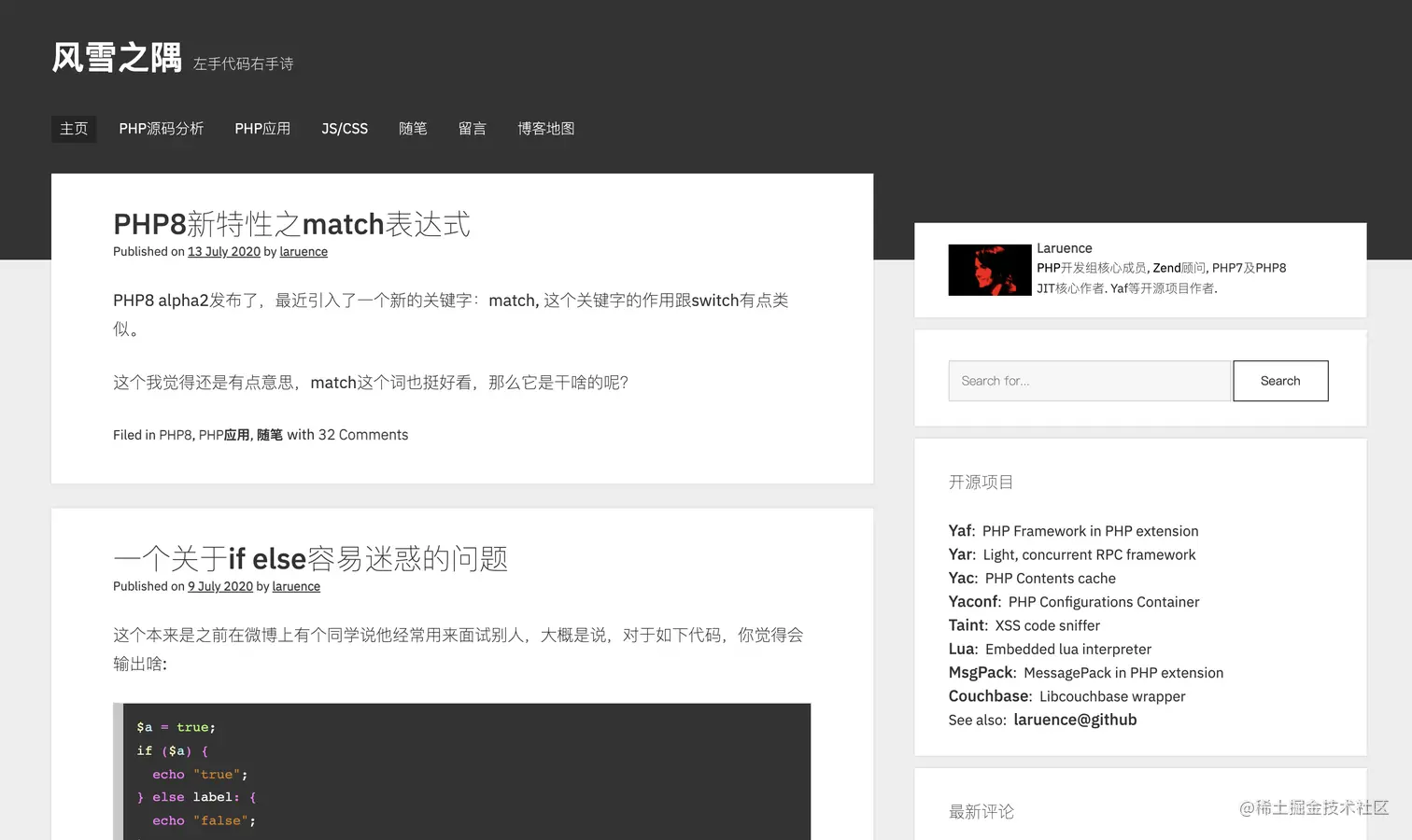The image size is (1412, 840).
Task: Open the Yaf project link
Action: pos(960,531)
